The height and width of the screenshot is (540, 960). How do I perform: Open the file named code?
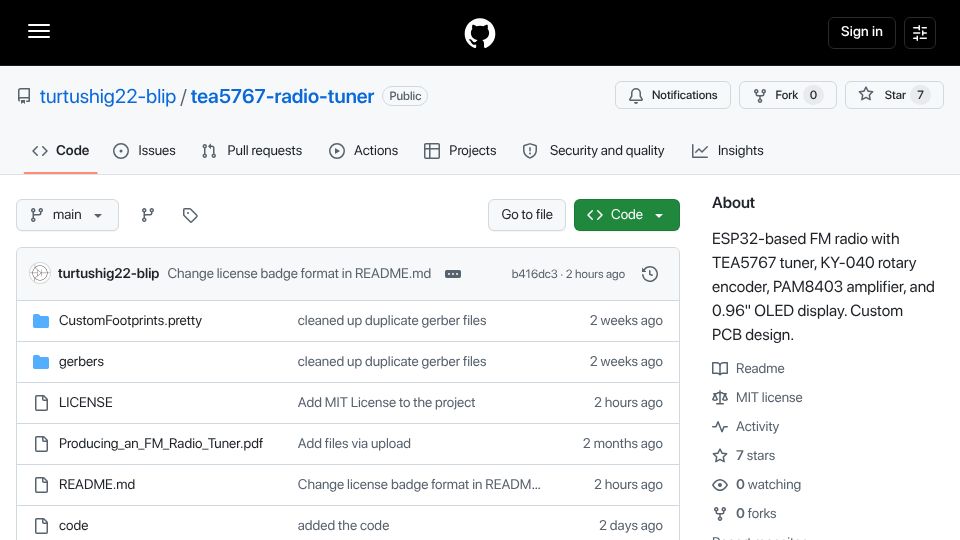pyautogui.click(x=73, y=525)
